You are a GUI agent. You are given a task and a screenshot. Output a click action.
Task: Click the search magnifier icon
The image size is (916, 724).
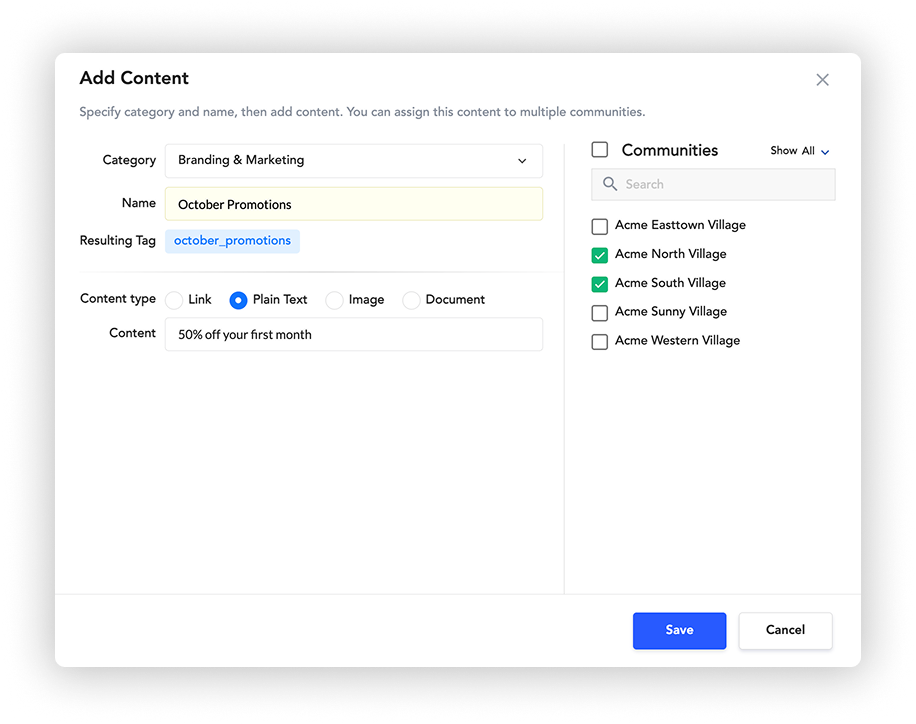609,184
